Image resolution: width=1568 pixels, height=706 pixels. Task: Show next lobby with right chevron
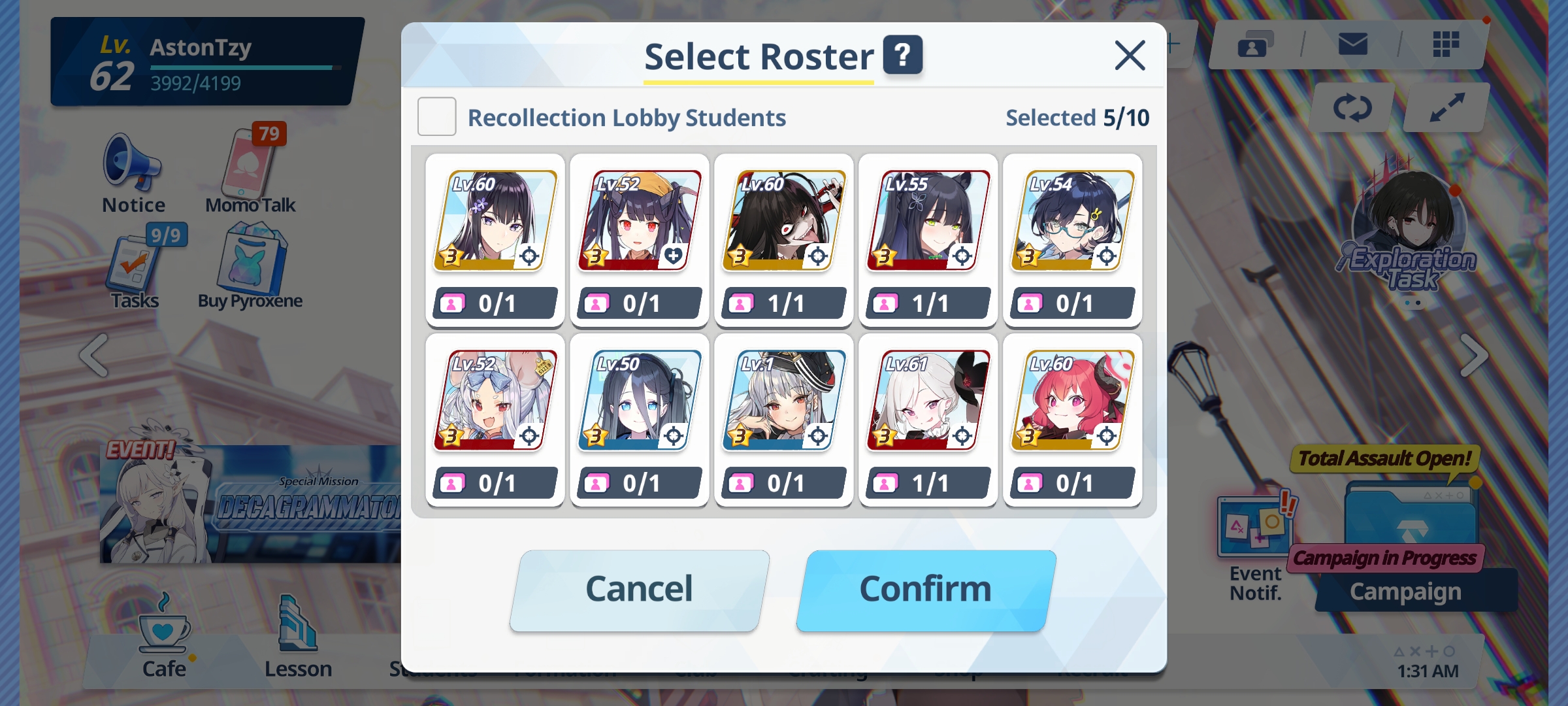(x=1473, y=356)
